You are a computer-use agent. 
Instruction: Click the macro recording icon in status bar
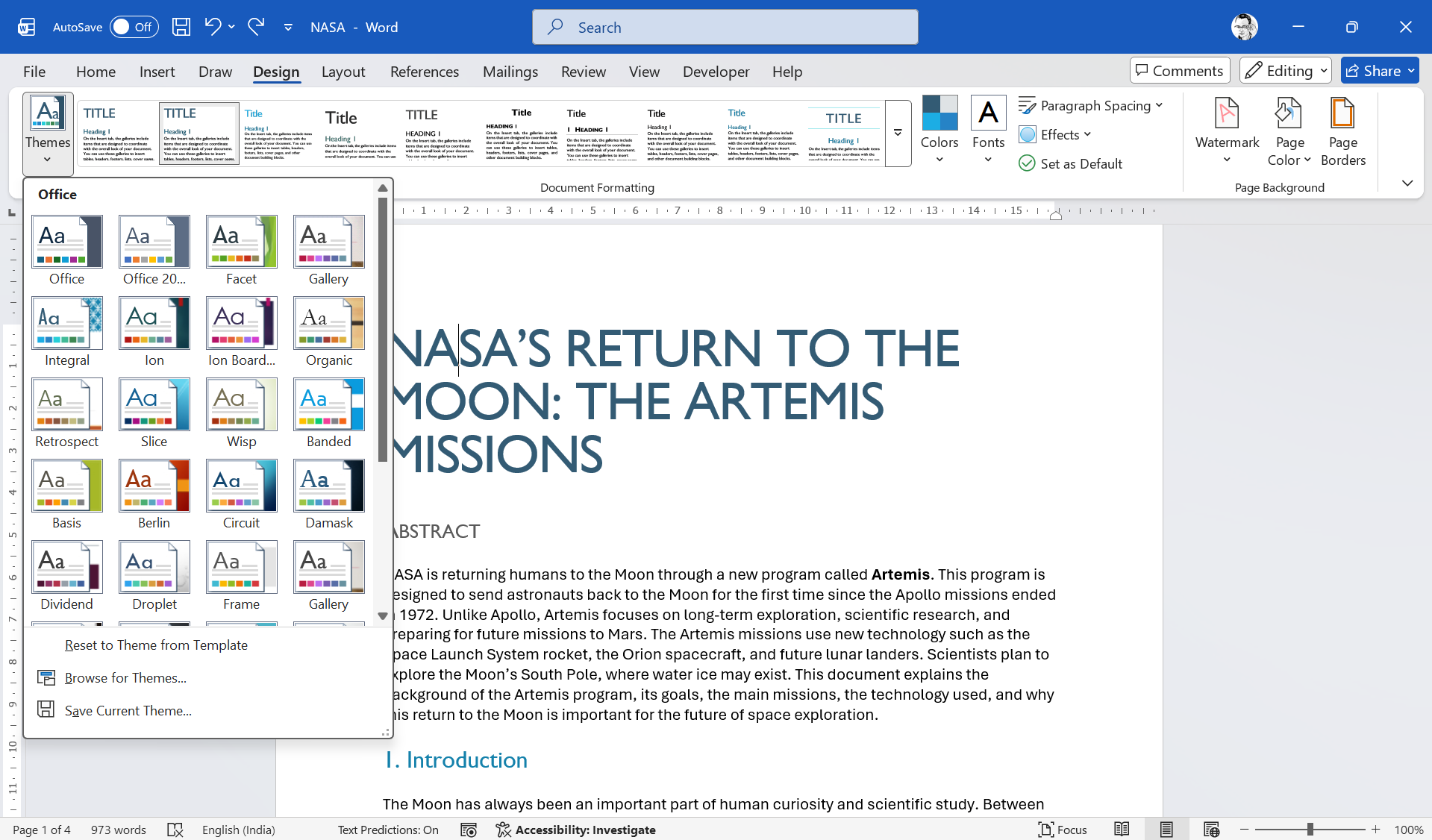[x=469, y=830]
